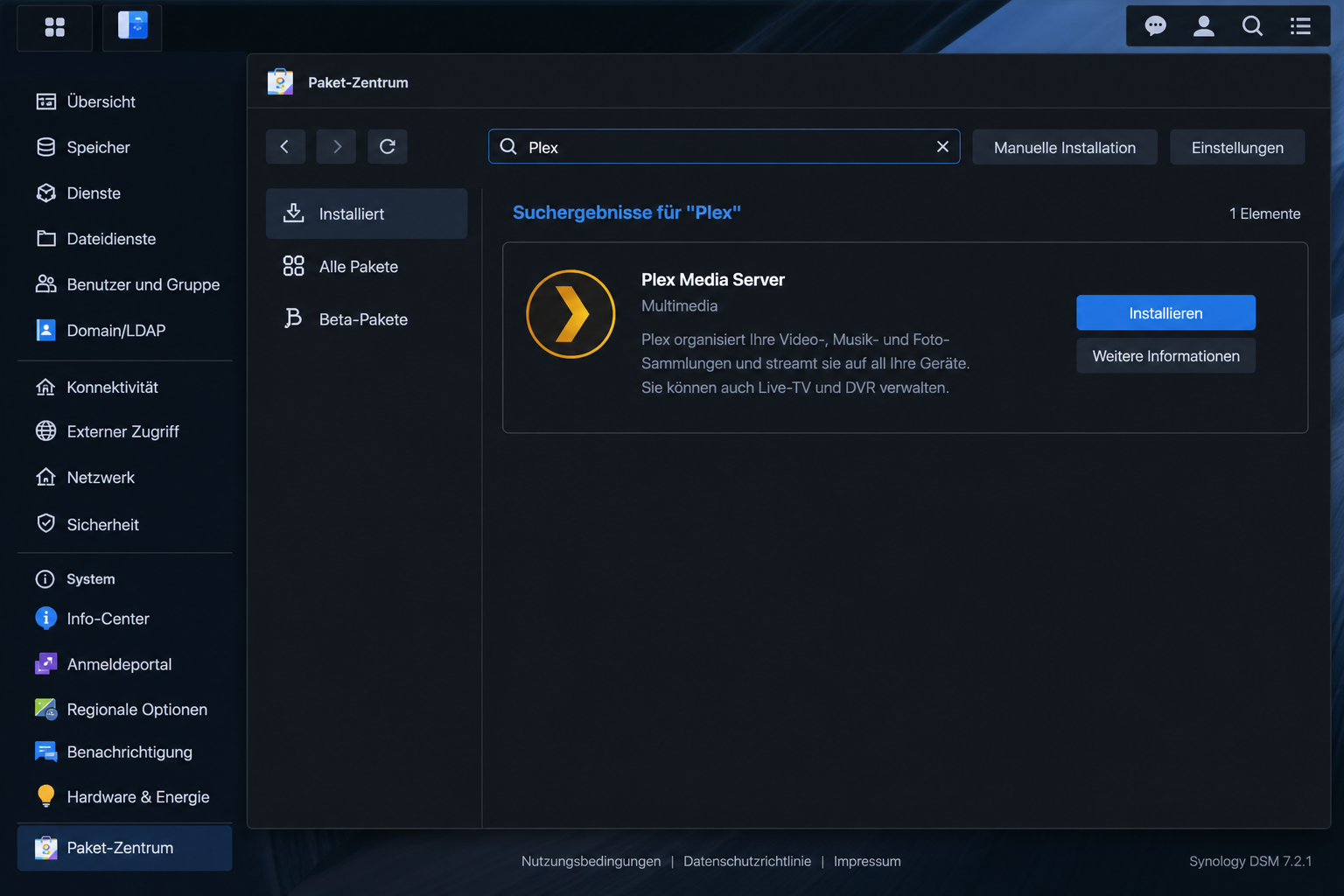Go forward with the right arrow button
1344x896 pixels.
click(x=336, y=147)
